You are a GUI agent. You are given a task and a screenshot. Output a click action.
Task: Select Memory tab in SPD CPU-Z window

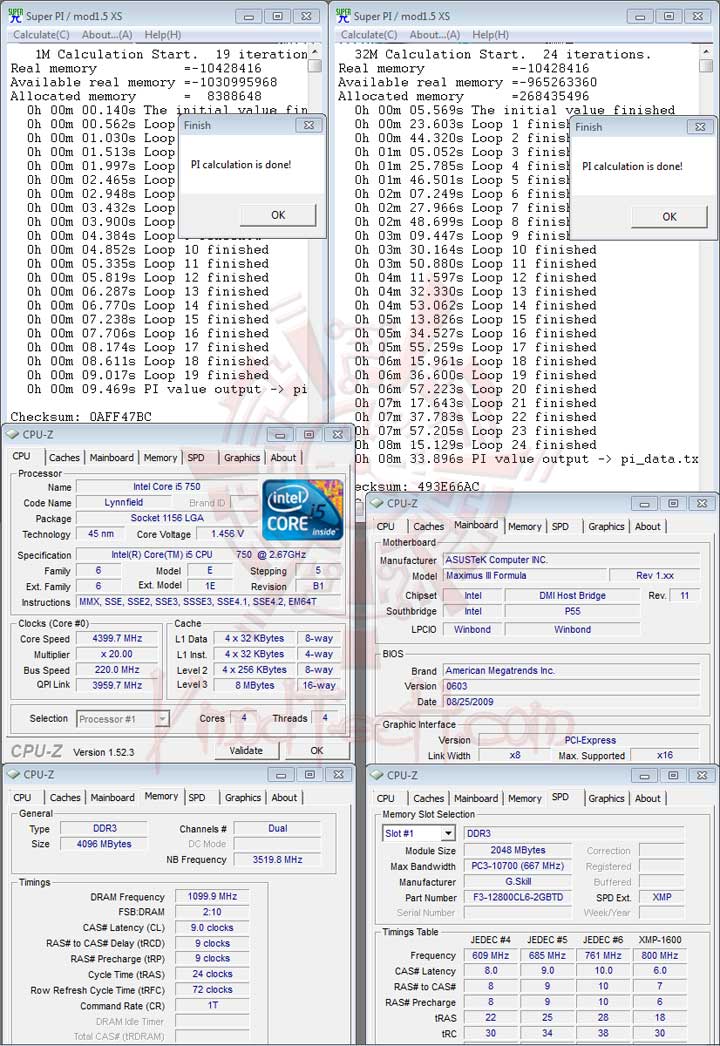pos(524,799)
